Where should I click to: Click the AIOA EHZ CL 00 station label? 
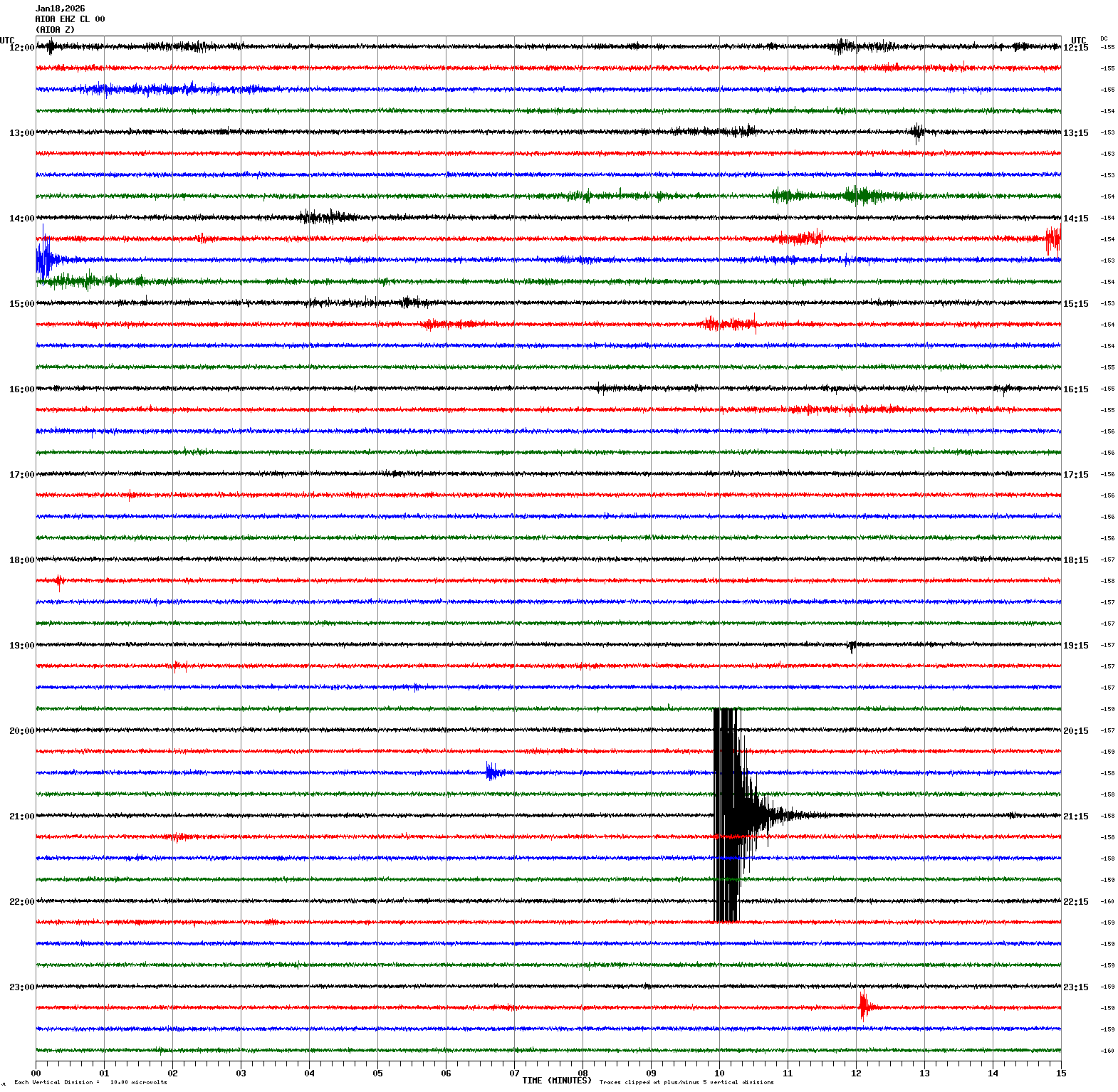pos(70,19)
